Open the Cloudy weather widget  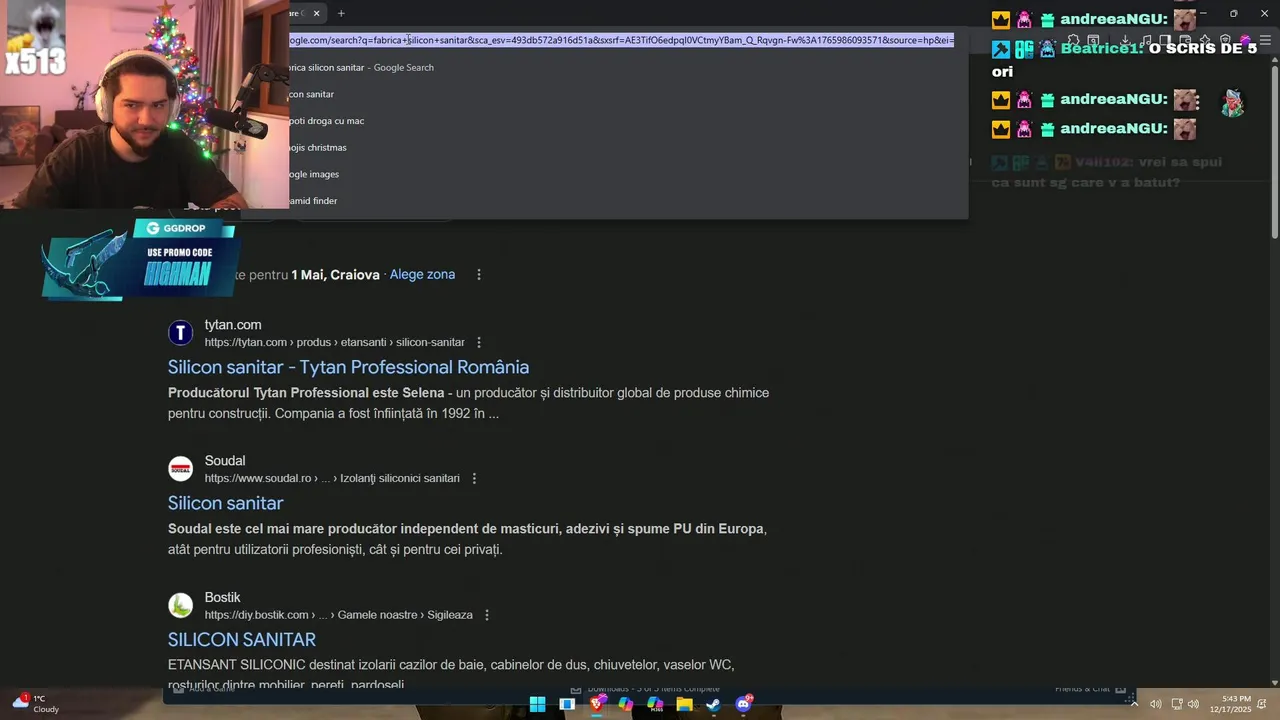click(35, 704)
